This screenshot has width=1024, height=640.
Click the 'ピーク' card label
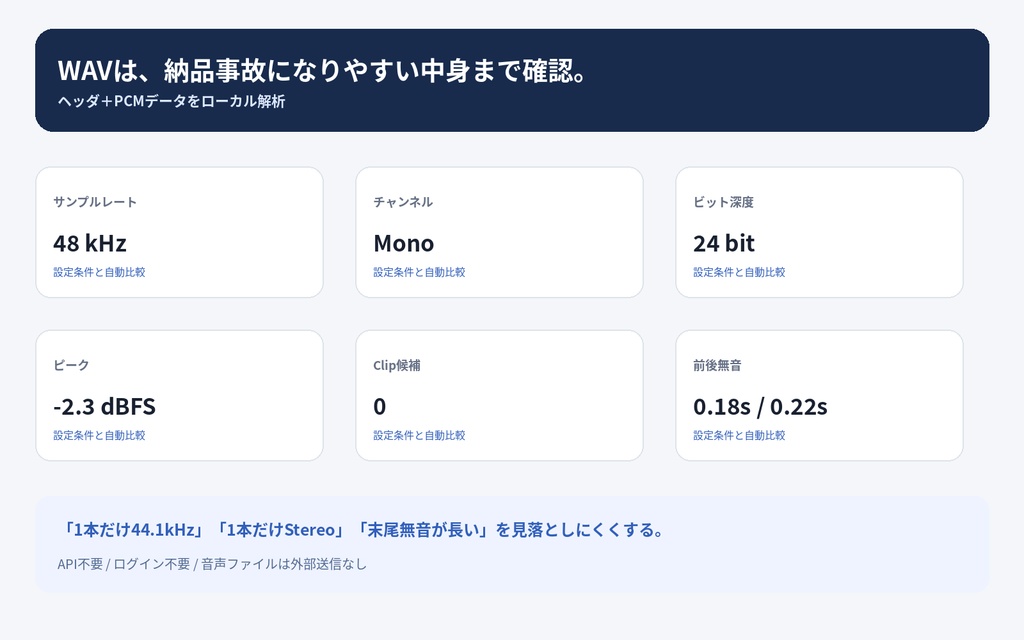coord(71,365)
